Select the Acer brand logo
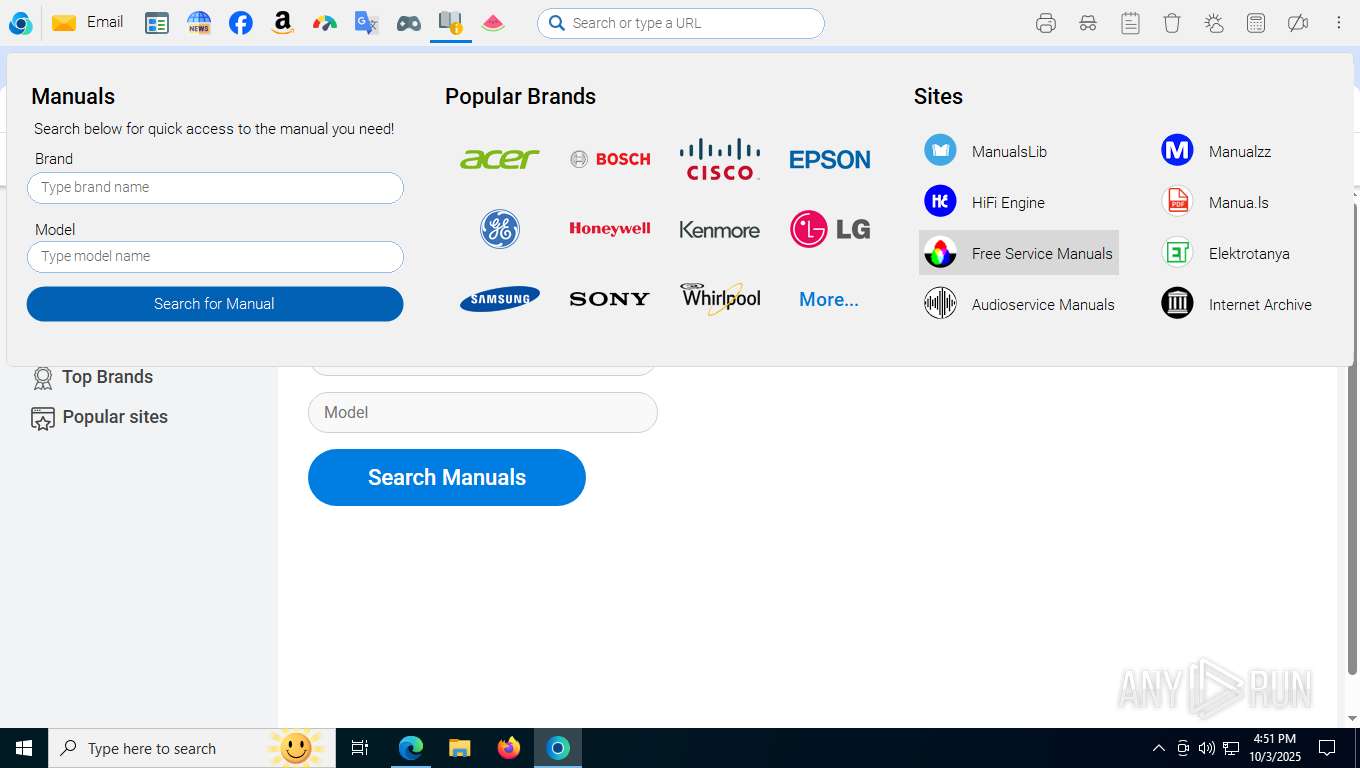1360x768 pixels. click(x=499, y=159)
